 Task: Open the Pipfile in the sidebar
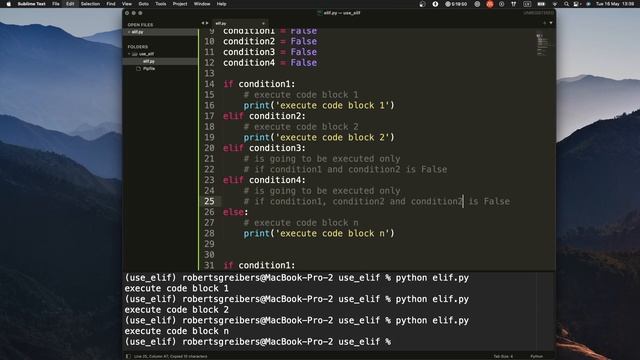[149, 69]
